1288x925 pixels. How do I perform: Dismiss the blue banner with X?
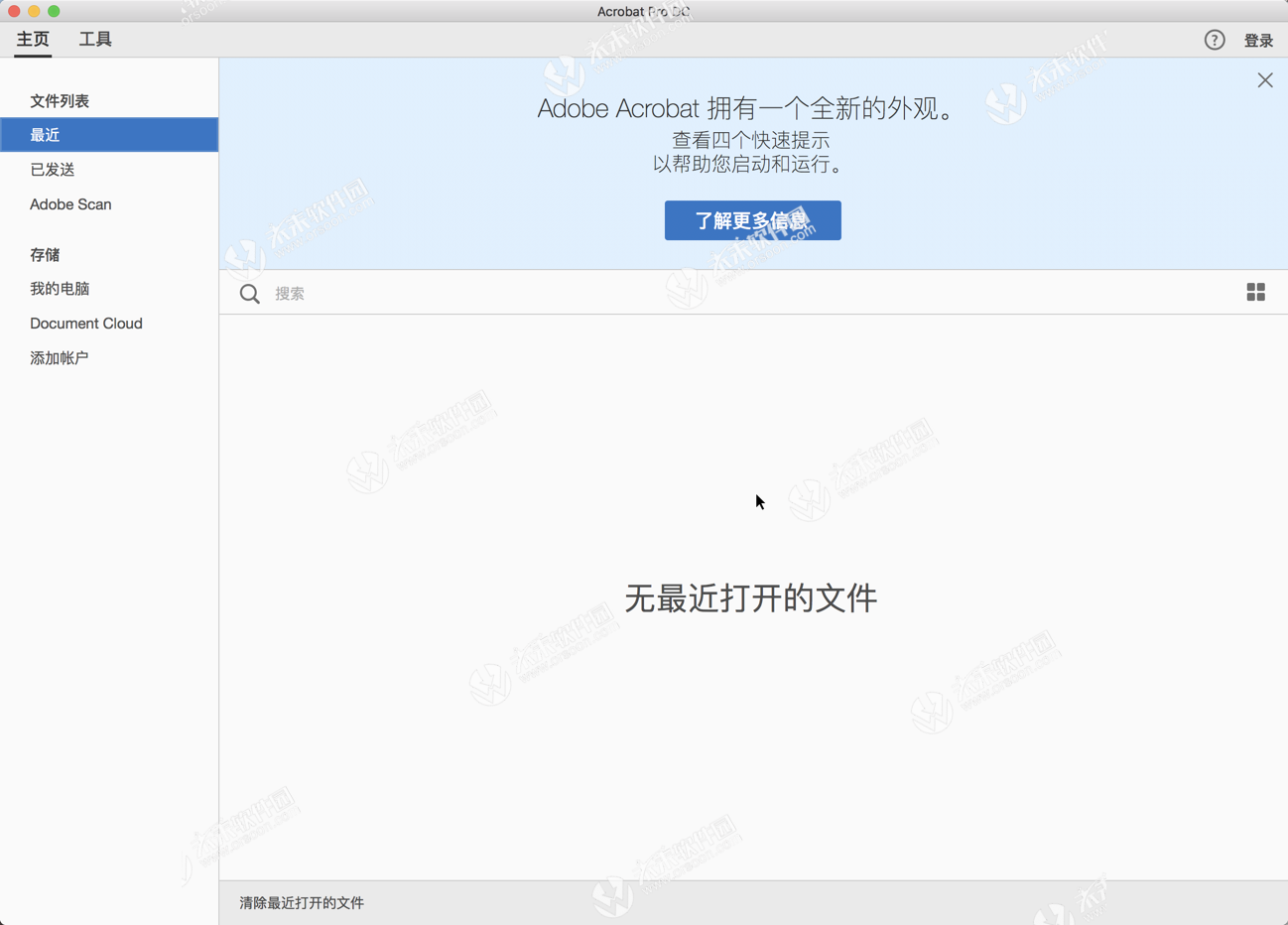pos(1265,80)
